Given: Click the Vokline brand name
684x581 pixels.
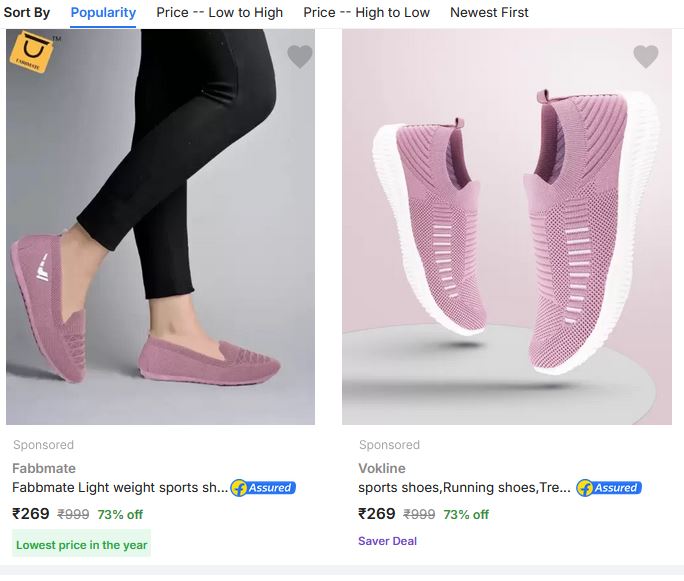Looking at the screenshot, I should coord(384,468).
